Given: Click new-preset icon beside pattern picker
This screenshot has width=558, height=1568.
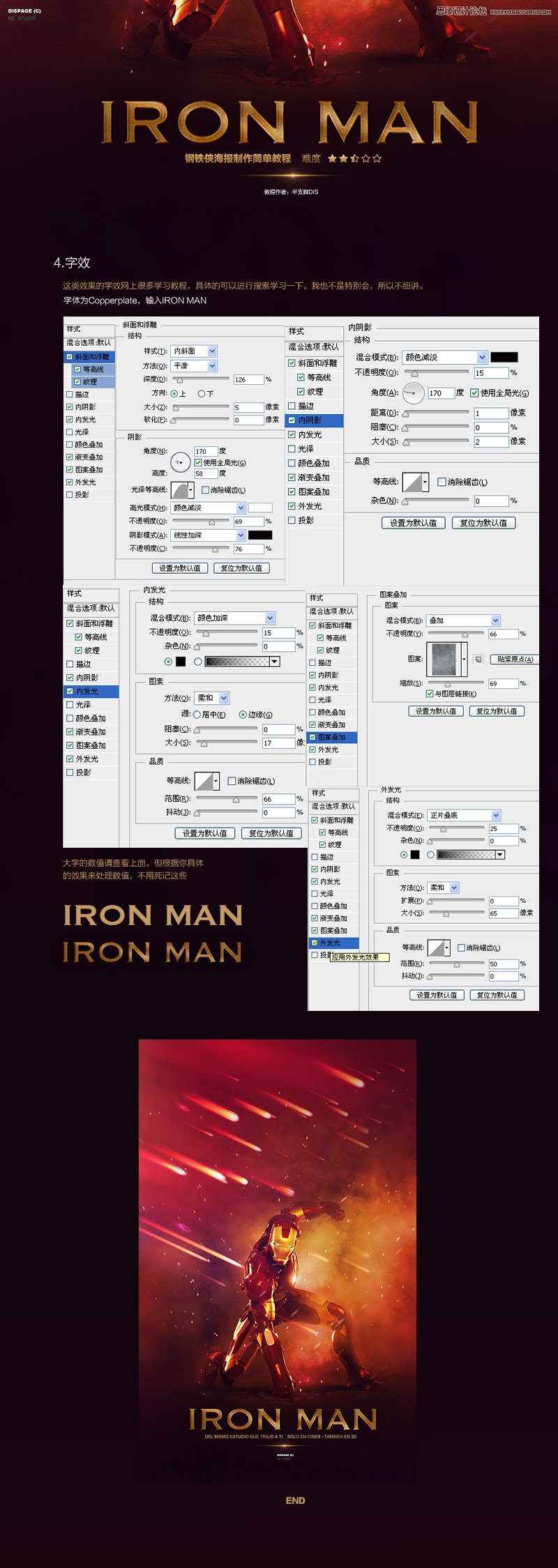Looking at the screenshot, I should click(x=478, y=660).
